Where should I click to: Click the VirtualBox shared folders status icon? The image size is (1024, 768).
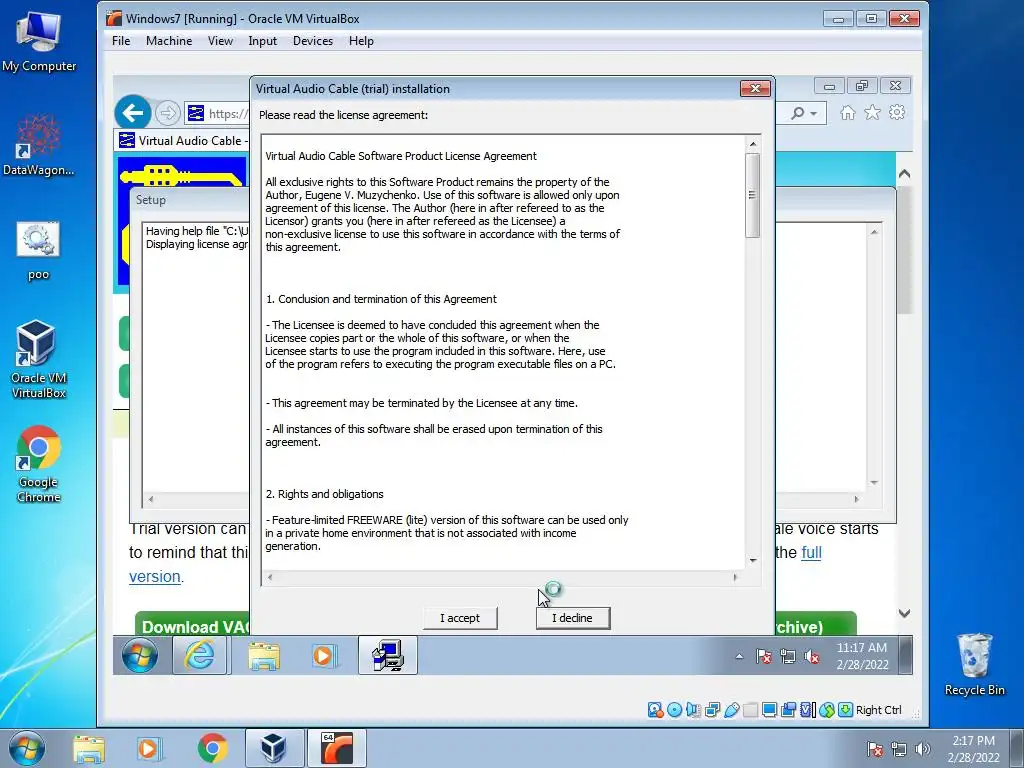tap(750, 710)
